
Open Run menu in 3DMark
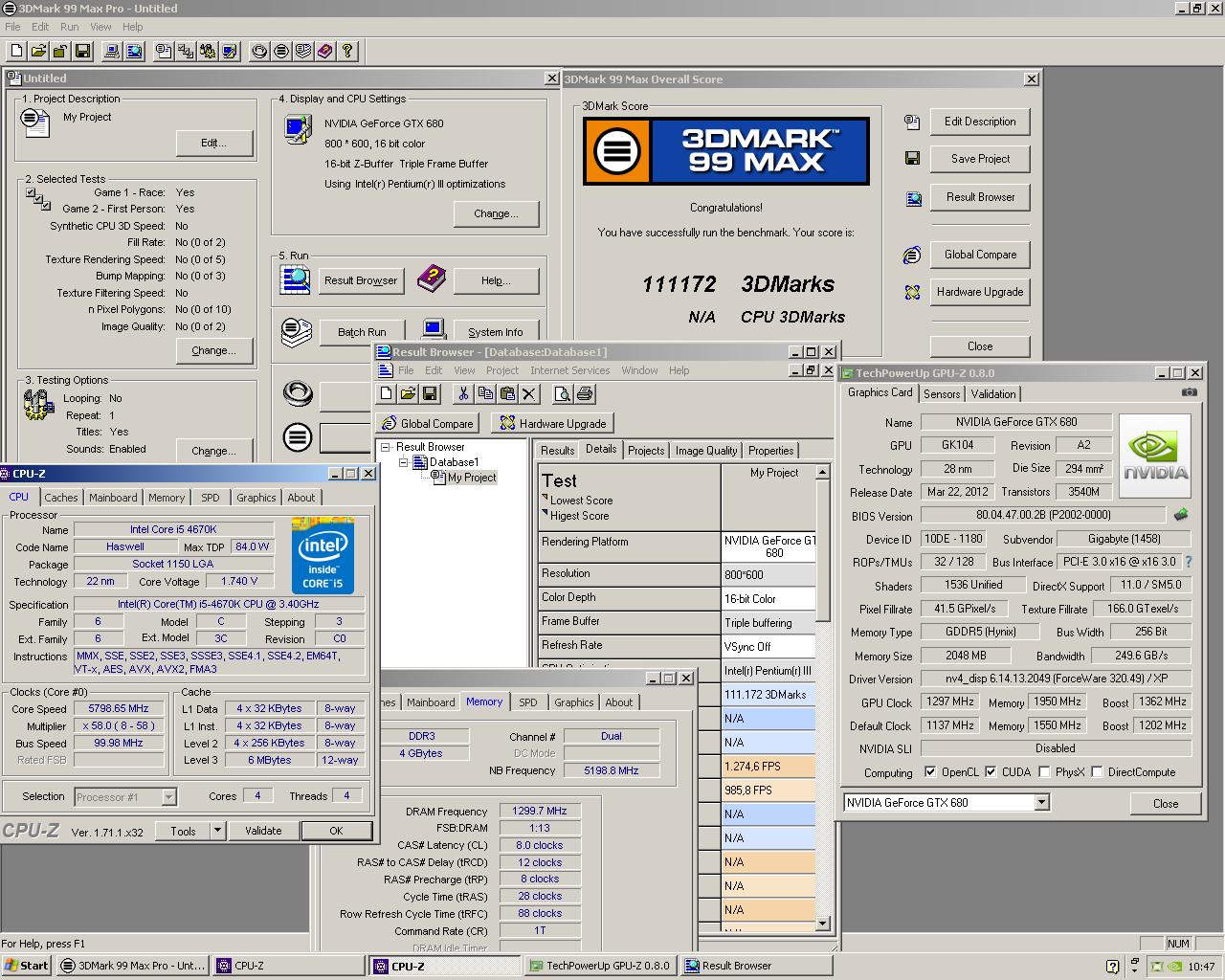tap(69, 27)
